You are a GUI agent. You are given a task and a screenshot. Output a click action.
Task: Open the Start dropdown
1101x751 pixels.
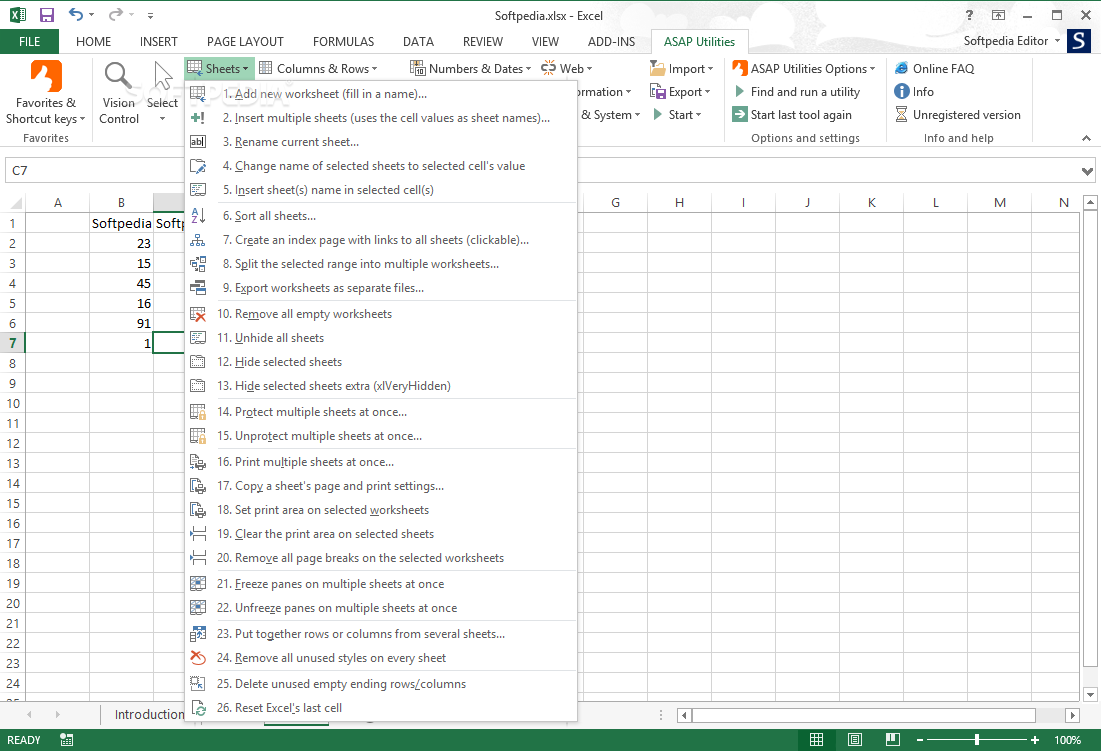[678, 114]
